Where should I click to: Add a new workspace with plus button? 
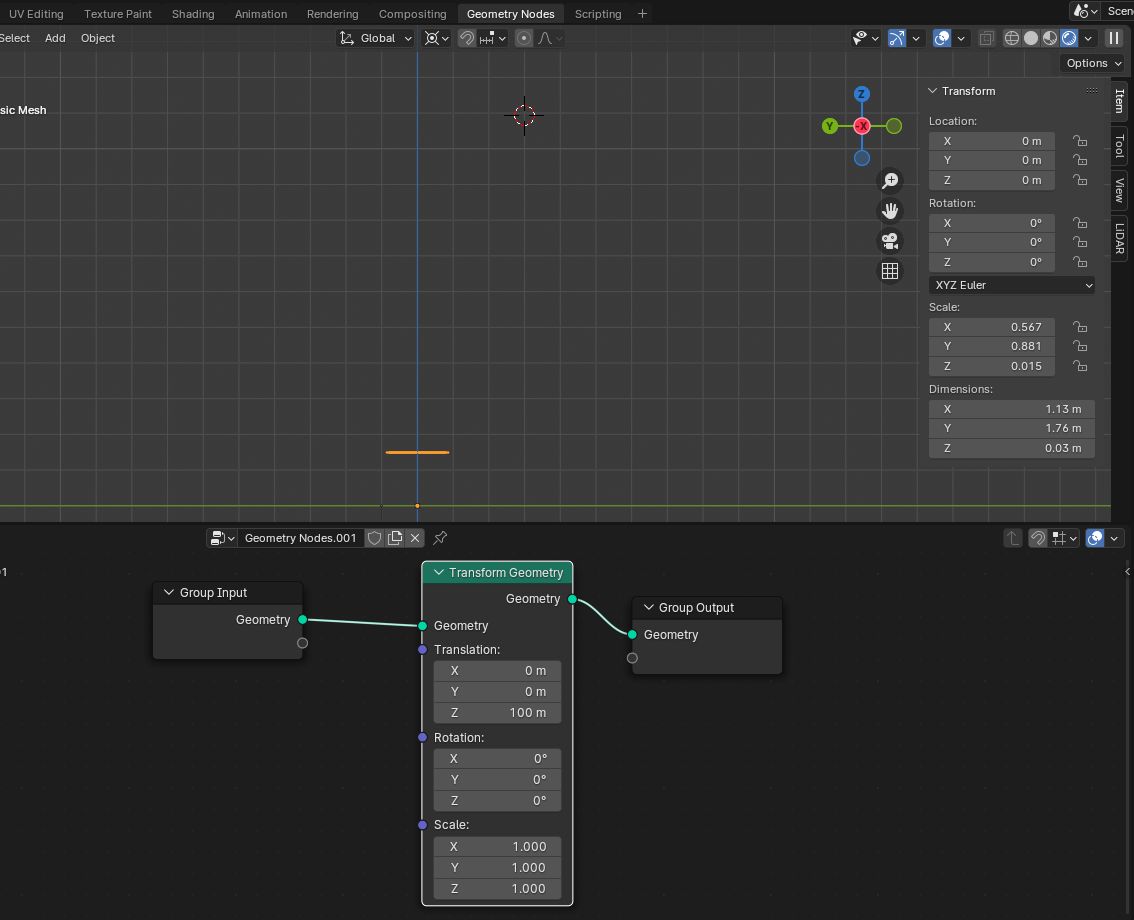pos(642,14)
